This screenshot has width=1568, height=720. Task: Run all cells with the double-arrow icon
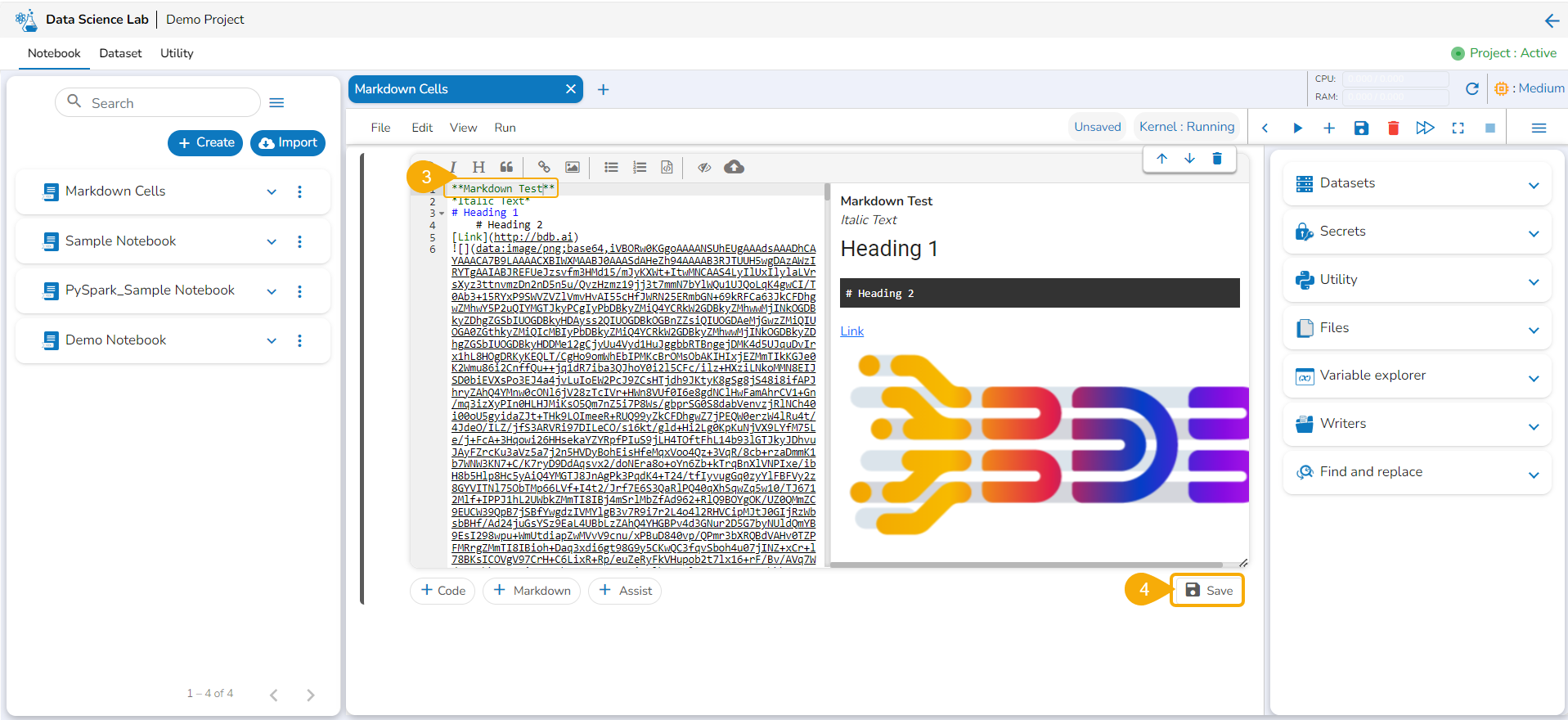pyautogui.click(x=1425, y=128)
